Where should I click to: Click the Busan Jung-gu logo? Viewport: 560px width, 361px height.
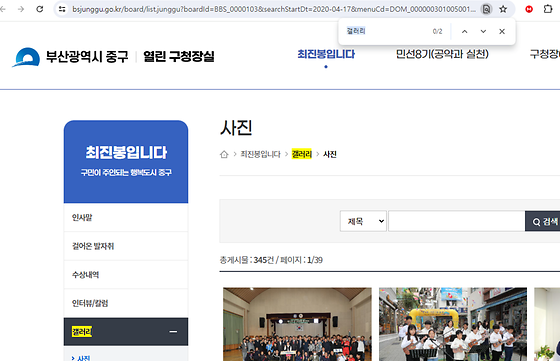[x=70, y=57]
